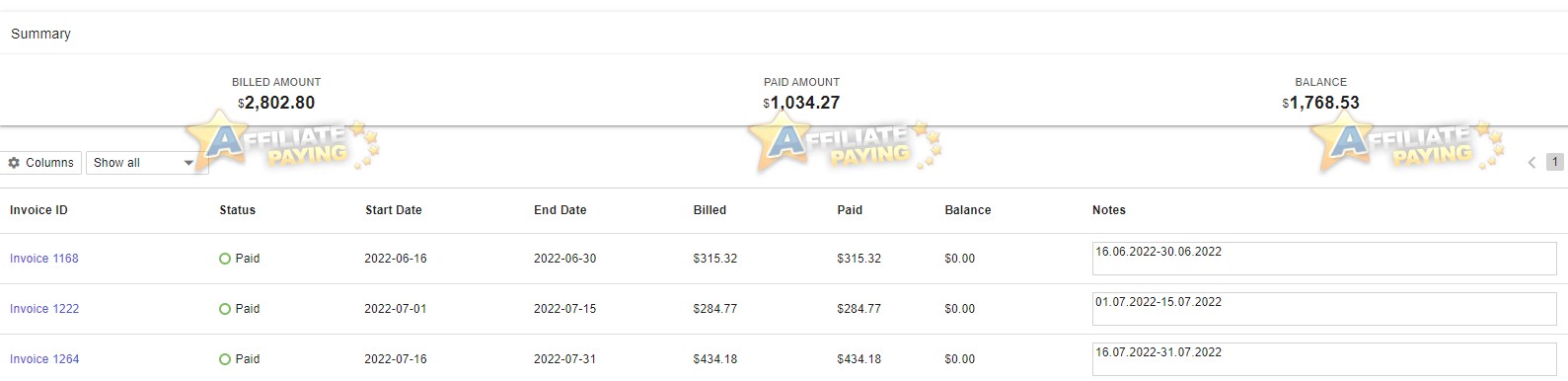Sort by Start Date column header
This screenshot has width=1568, height=381.
(393, 210)
